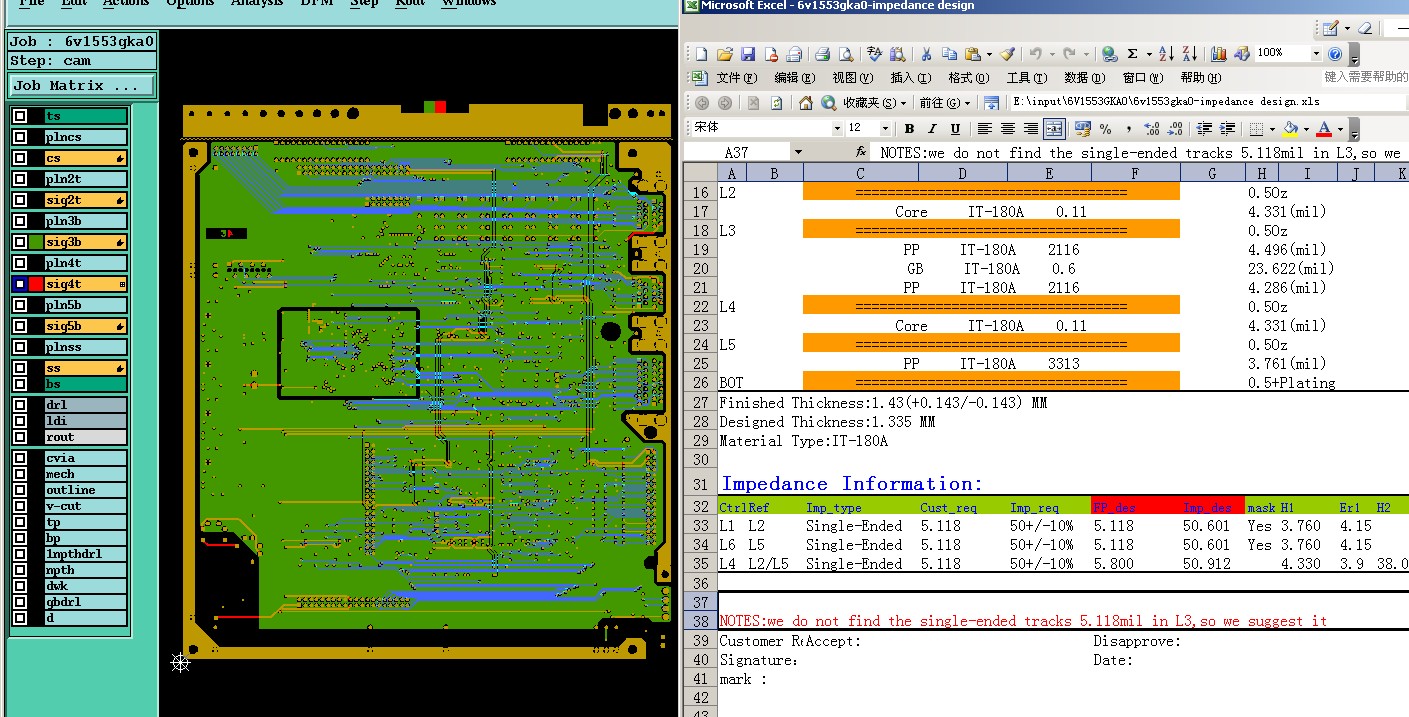Click the Print icon in Excel
This screenshot has height=717, width=1409.
[x=822, y=54]
